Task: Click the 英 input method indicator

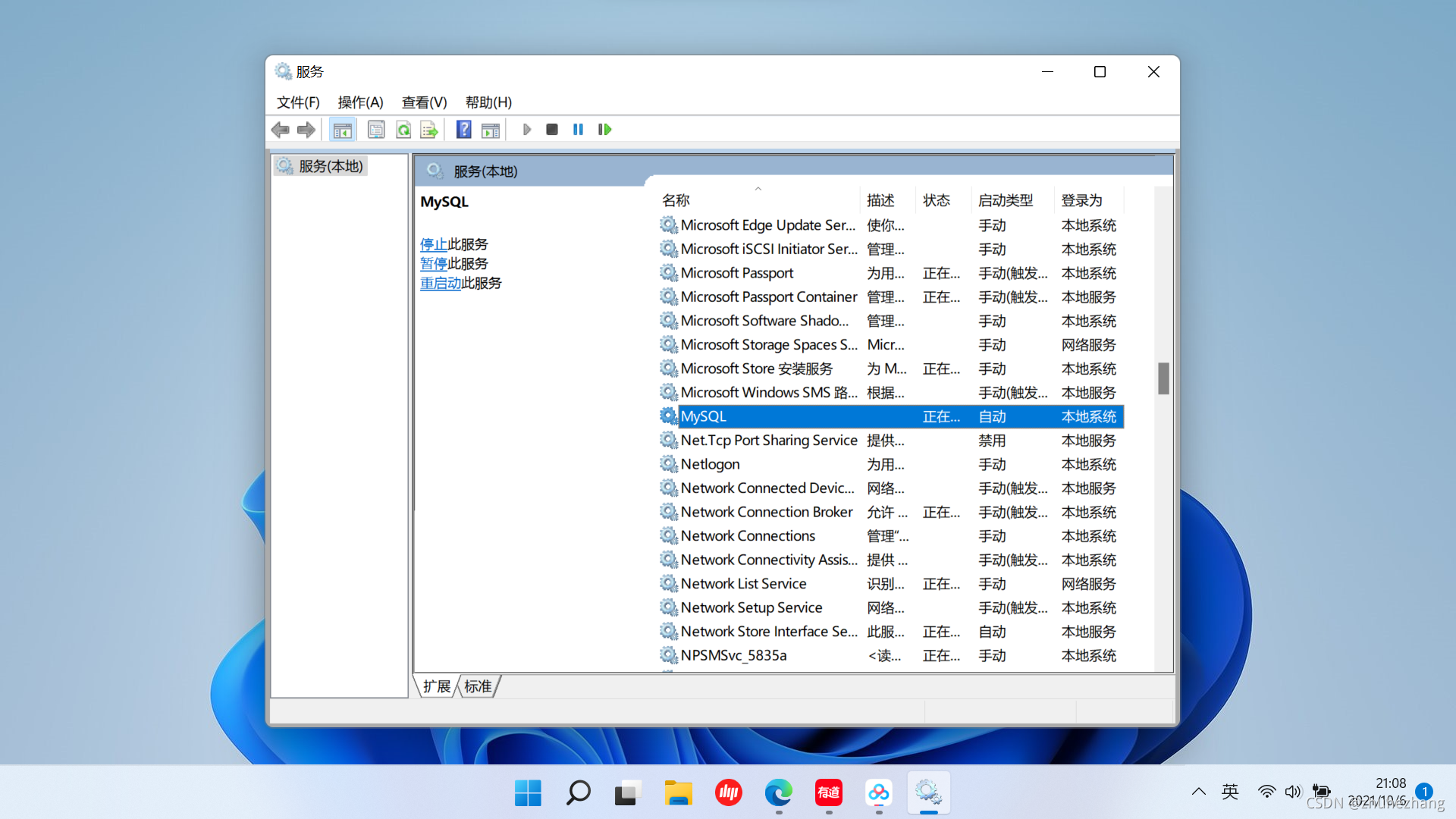Action: [1230, 792]
